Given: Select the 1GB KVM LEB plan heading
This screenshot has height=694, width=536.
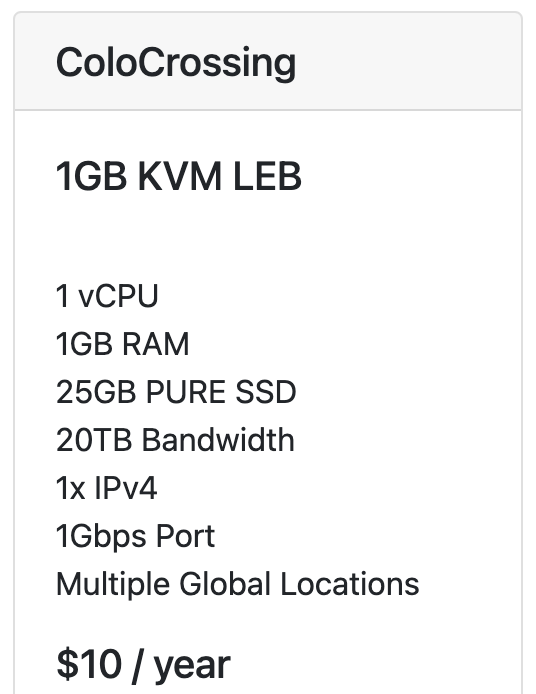Looking at the screenshot, I should tap(179, 176).
